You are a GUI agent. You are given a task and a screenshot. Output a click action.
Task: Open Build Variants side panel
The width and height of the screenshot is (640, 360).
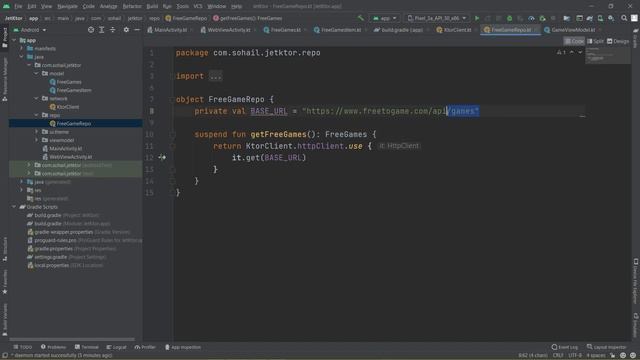(x=5, y=320)
